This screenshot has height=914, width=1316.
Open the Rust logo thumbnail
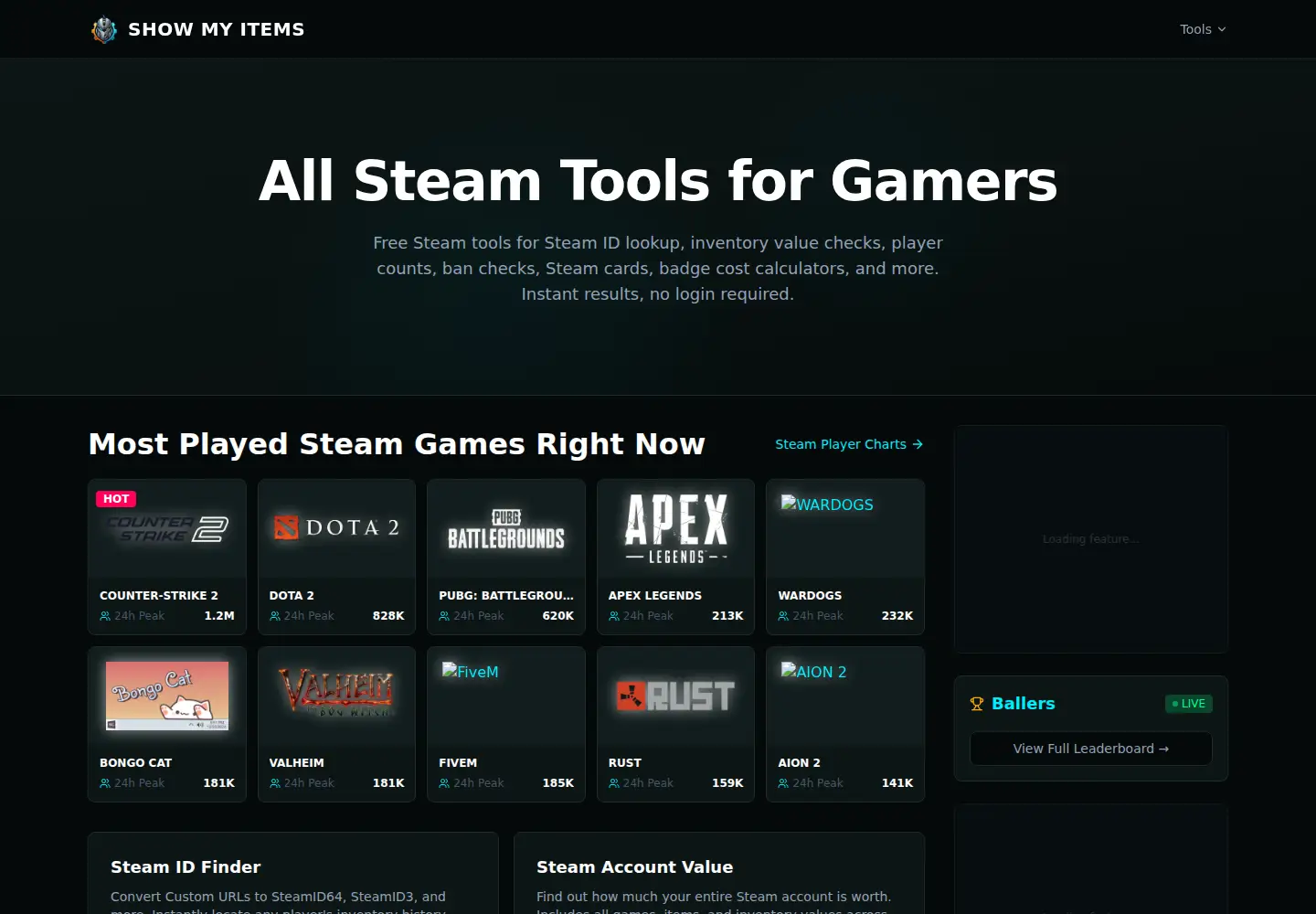point(675,696)
